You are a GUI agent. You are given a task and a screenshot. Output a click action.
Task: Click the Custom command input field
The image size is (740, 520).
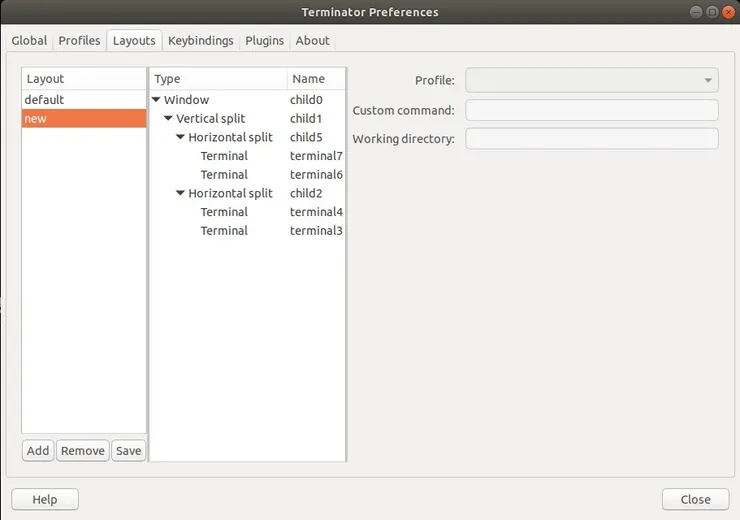pyautogui.click(x=592, y=110)
